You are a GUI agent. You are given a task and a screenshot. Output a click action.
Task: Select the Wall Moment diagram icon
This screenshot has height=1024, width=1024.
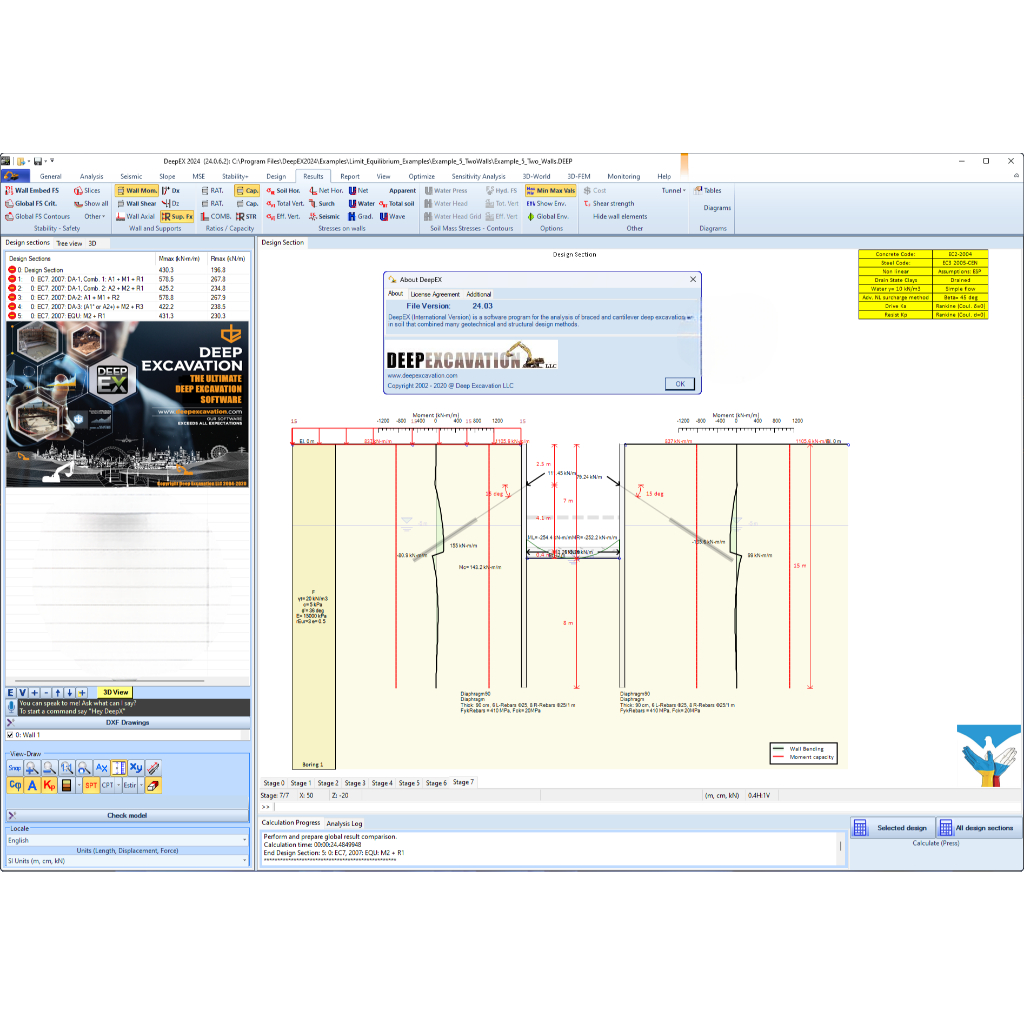coord(137,189)
